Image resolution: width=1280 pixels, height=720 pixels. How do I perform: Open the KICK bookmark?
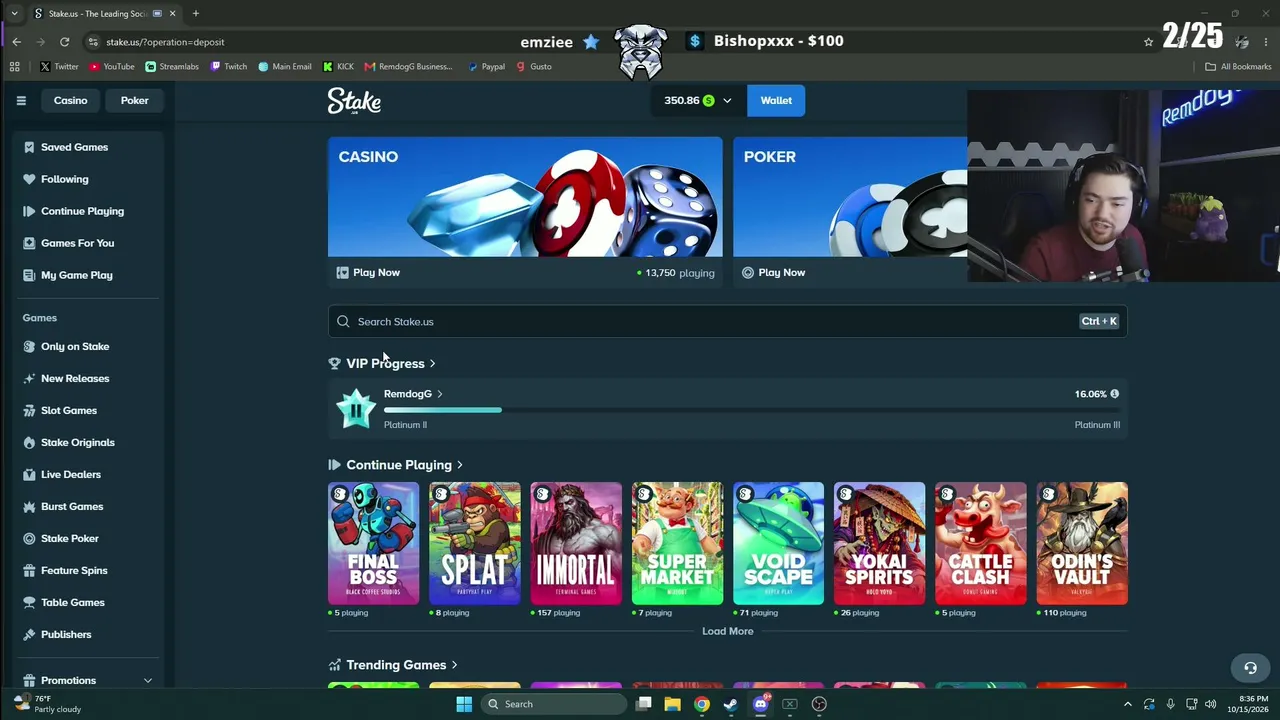tap(339, 67)
